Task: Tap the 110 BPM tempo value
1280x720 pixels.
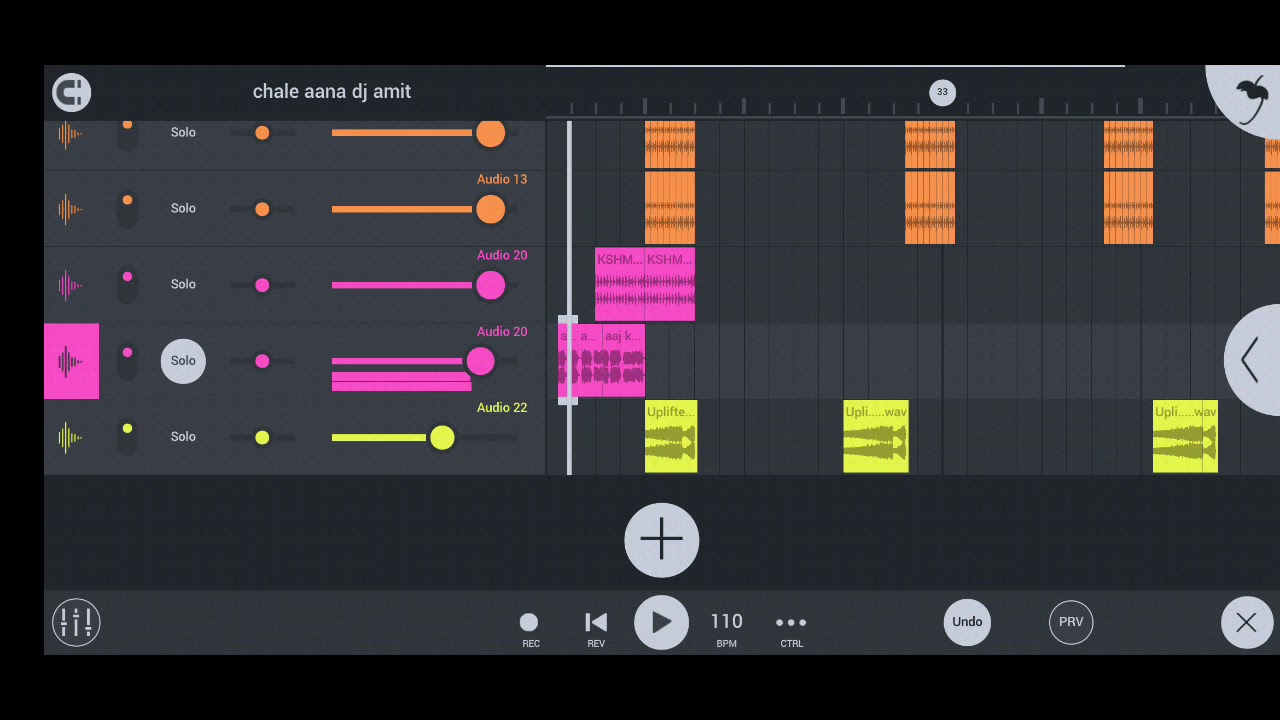Action: 727,629
